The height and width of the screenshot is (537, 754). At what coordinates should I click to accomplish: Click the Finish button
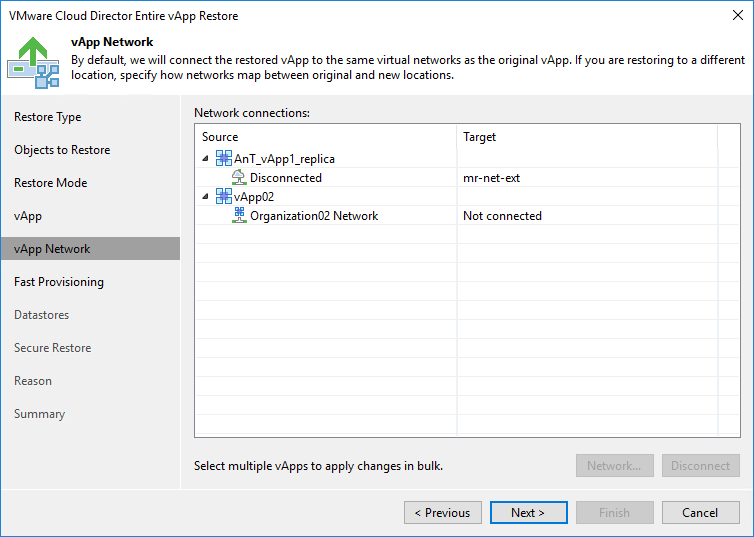pyautogui.click(x=615, y=512)
